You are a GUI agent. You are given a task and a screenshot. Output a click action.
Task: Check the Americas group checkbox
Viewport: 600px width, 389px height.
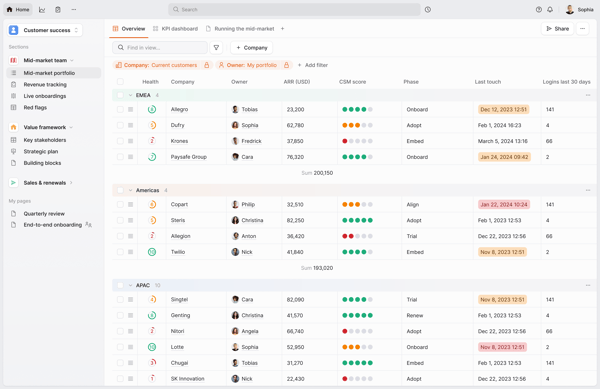[120, 190]
